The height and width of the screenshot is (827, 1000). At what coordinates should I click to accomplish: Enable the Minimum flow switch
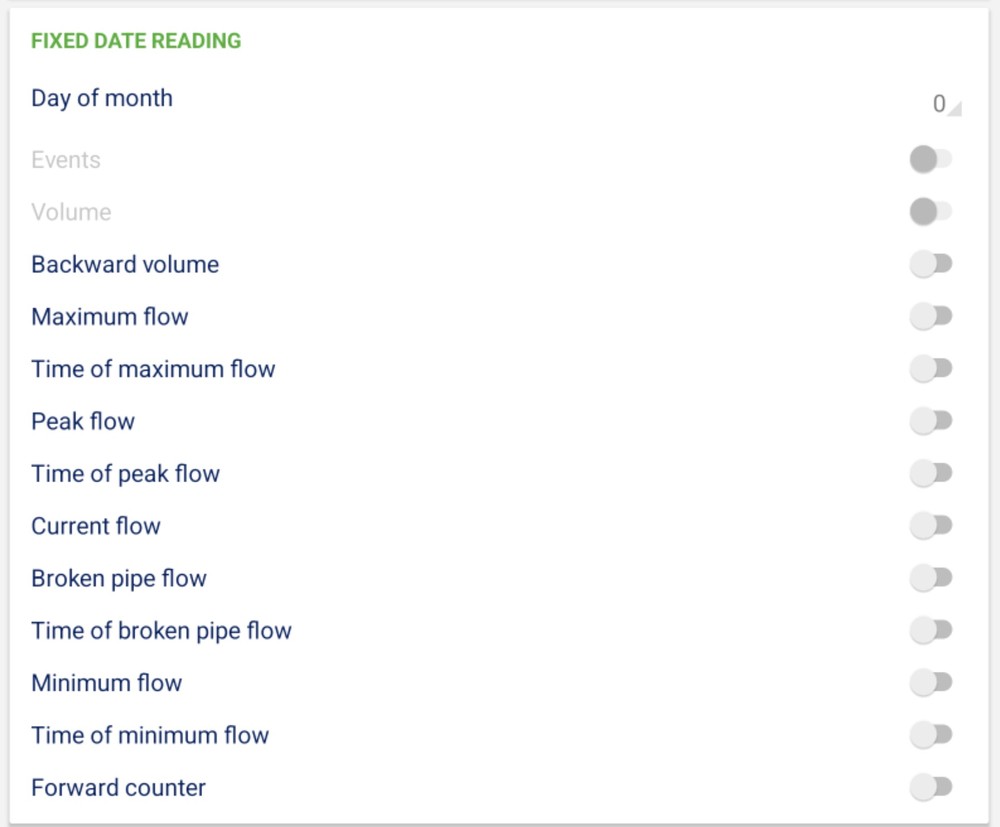point(931,683)
